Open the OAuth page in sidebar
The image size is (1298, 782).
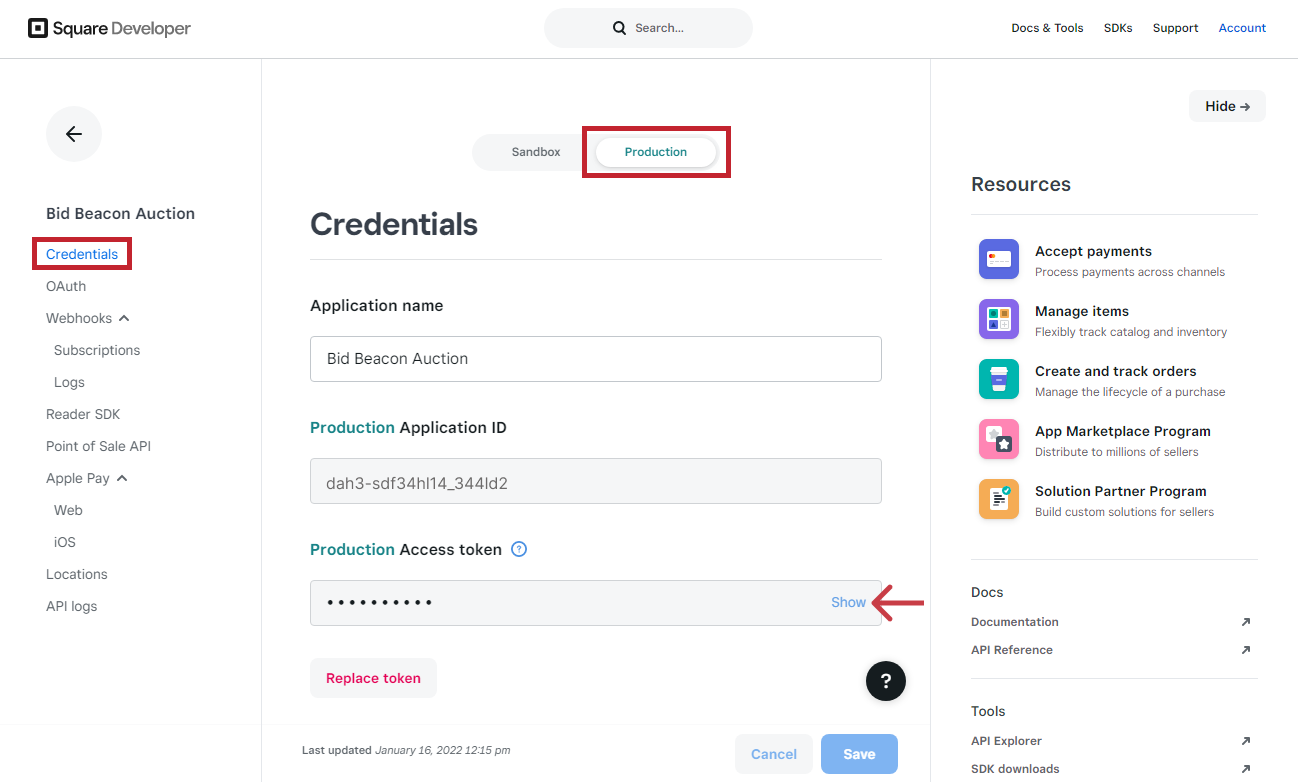66,286
